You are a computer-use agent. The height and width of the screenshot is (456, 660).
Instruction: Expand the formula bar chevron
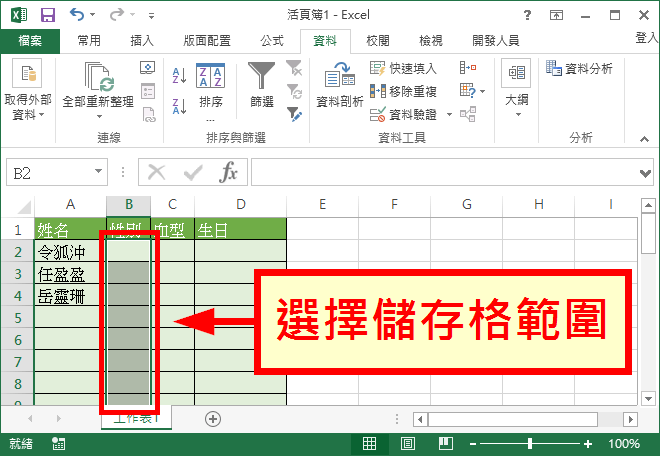point(645,173)
